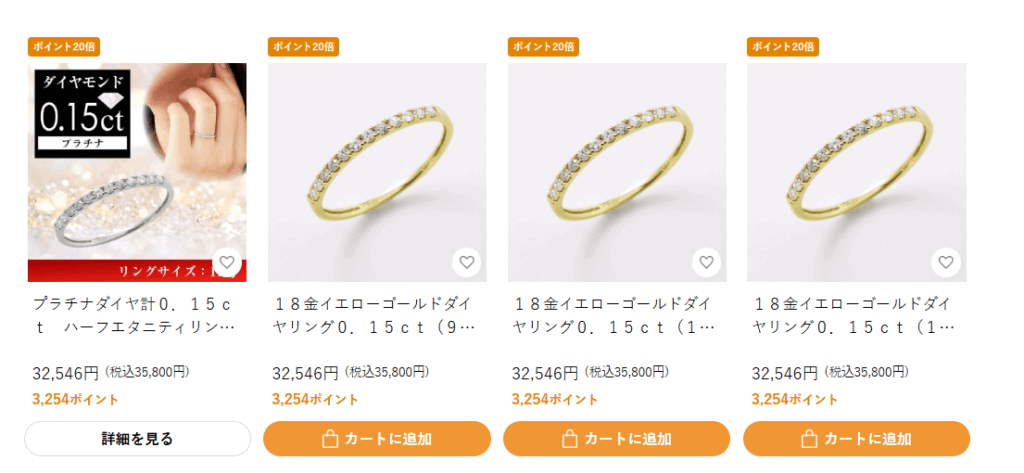Add third ring to cart with カートに追加

[616, 438]
